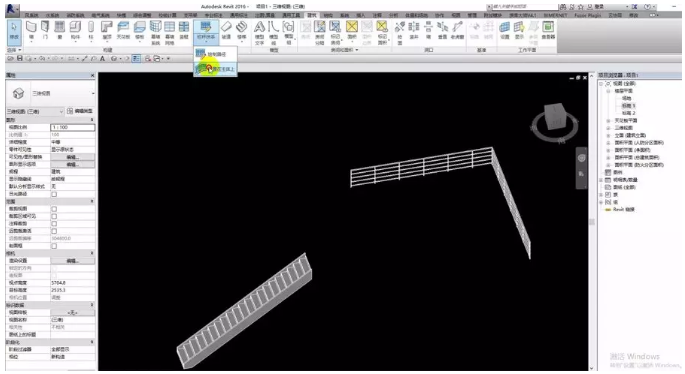685x374 pixels.
Task: Toggle the 剖面框 checkbox
Action: point(54,246)
